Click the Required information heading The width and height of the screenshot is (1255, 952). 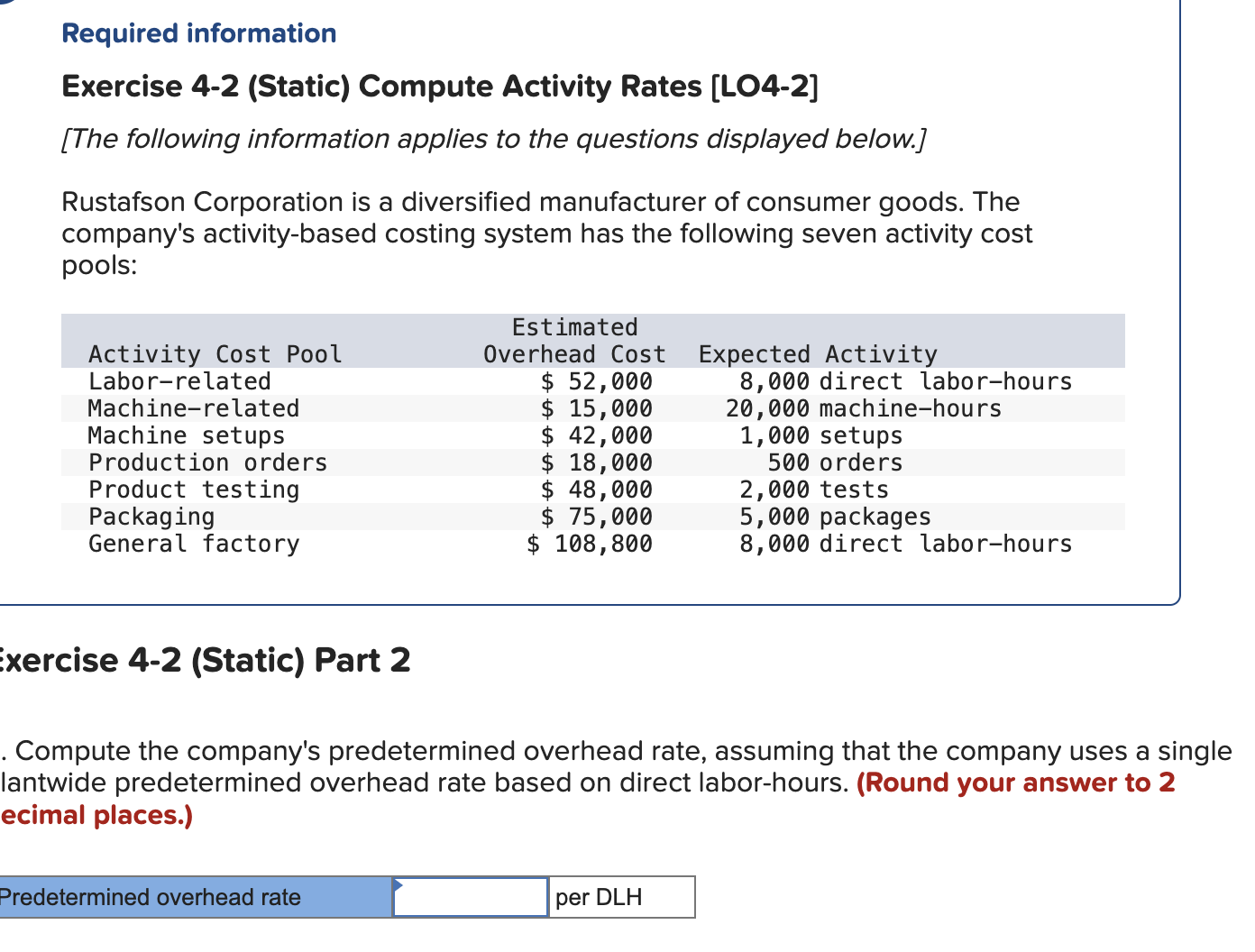197,32
